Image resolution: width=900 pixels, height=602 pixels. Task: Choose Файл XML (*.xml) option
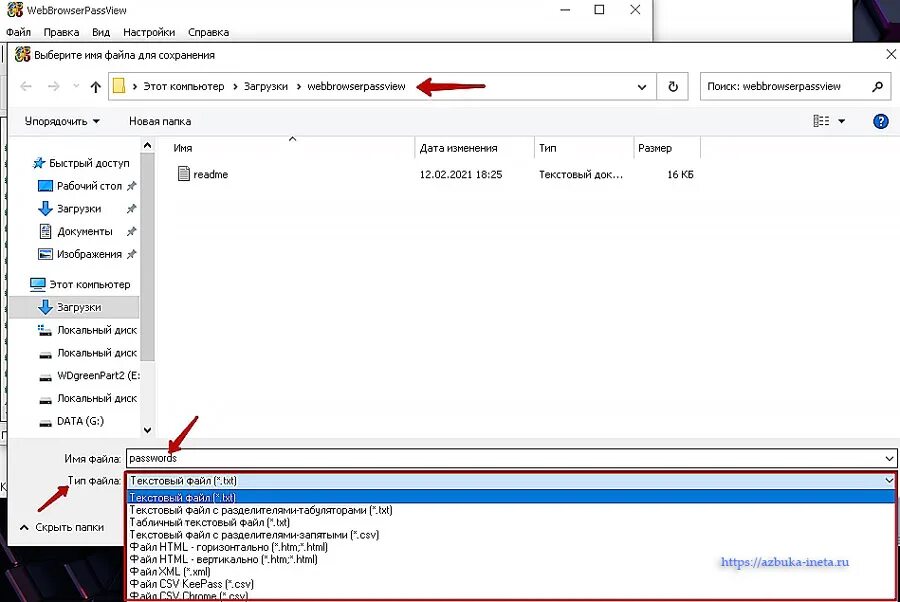511,572
